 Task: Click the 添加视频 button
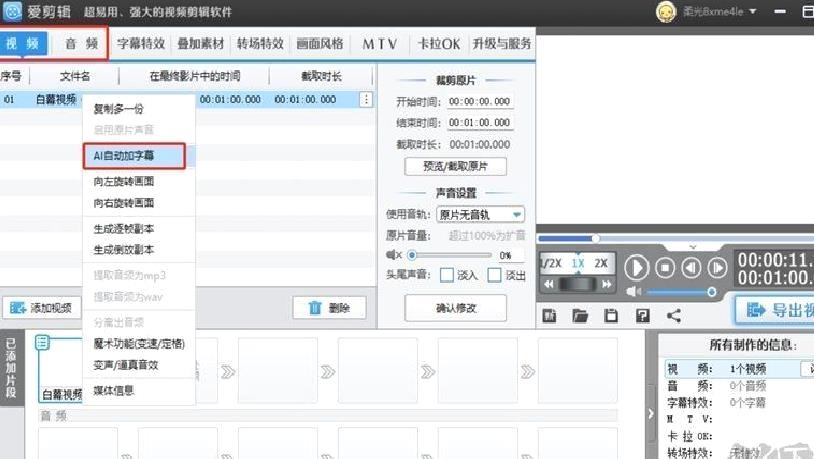point(42,308)
